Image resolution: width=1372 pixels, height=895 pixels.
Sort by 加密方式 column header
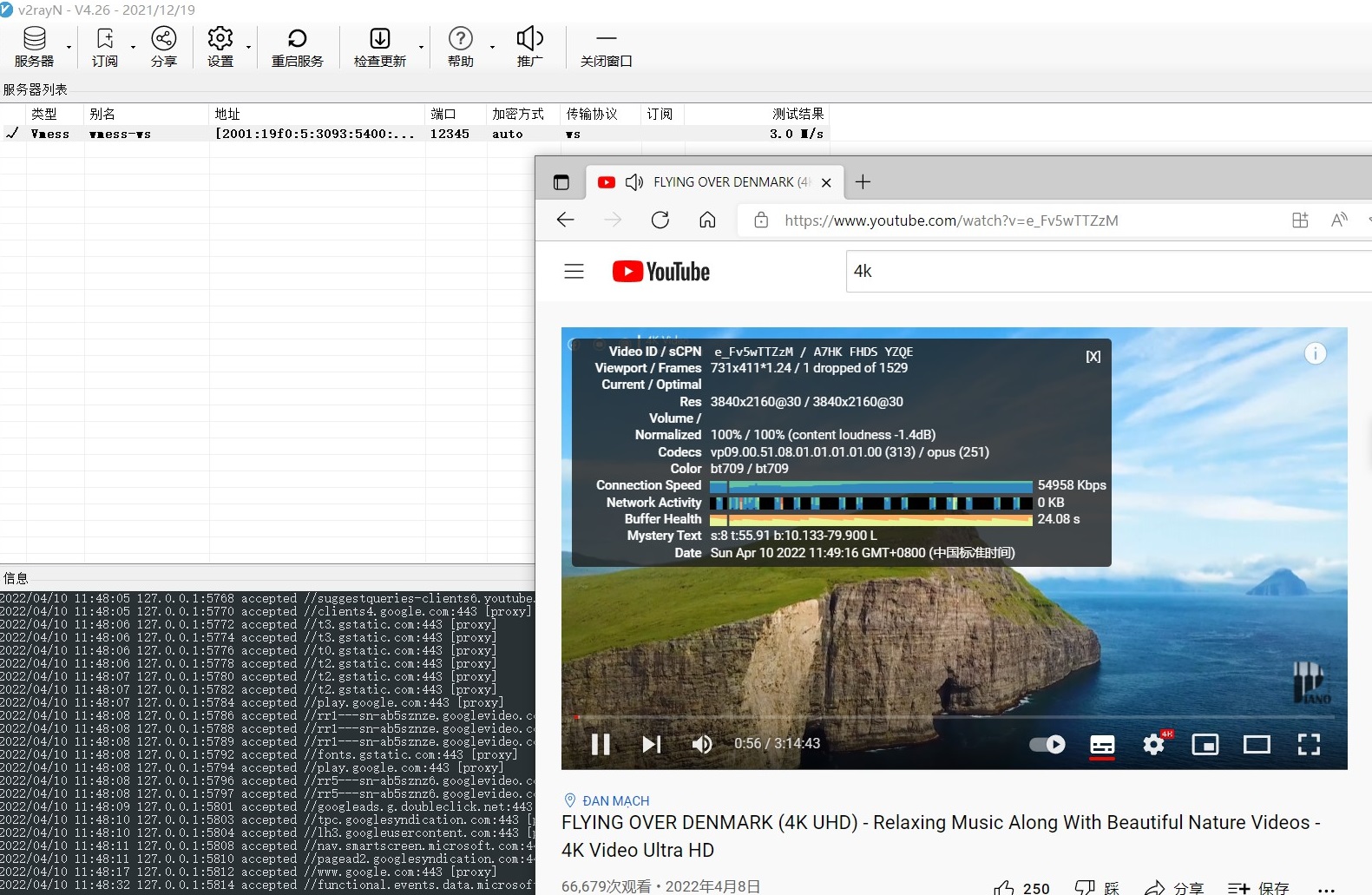click(x=524, y=114)
